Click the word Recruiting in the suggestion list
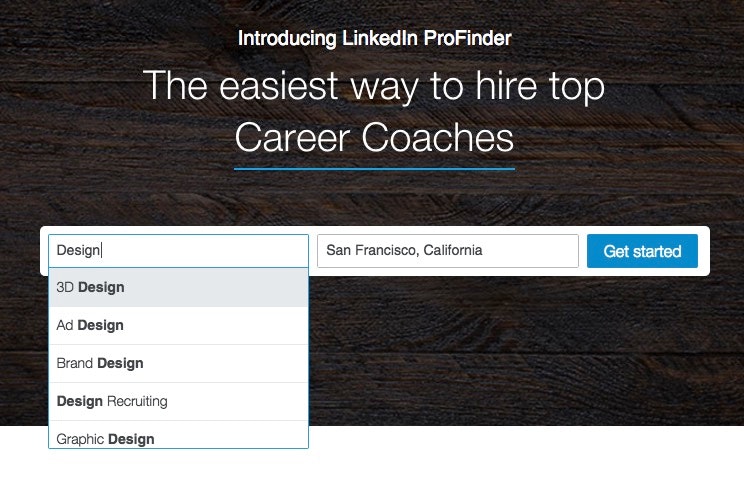 pyautogui.click(x=137, y=401)
